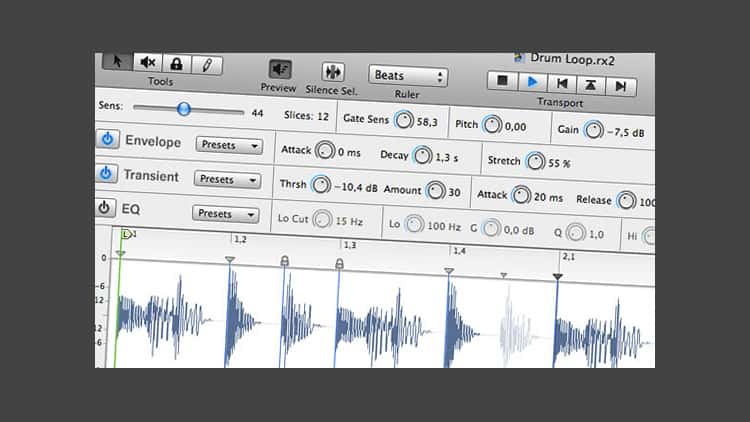
Task: Click the "-10,4 dB" threshold value
Action: tap(356, 187)
